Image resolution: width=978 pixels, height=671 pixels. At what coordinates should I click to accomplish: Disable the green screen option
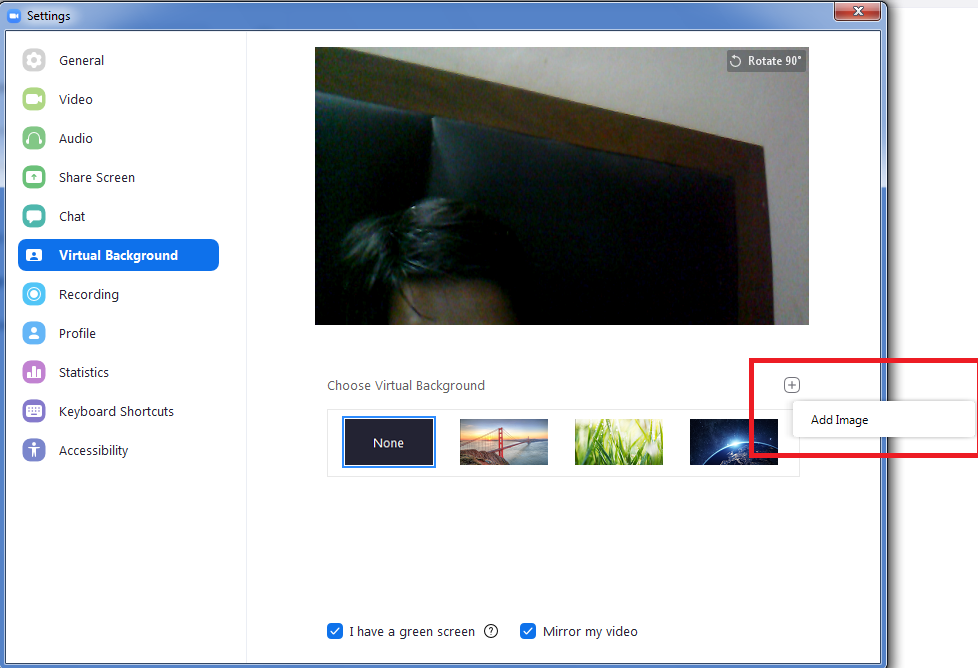(x=335, y=631)
